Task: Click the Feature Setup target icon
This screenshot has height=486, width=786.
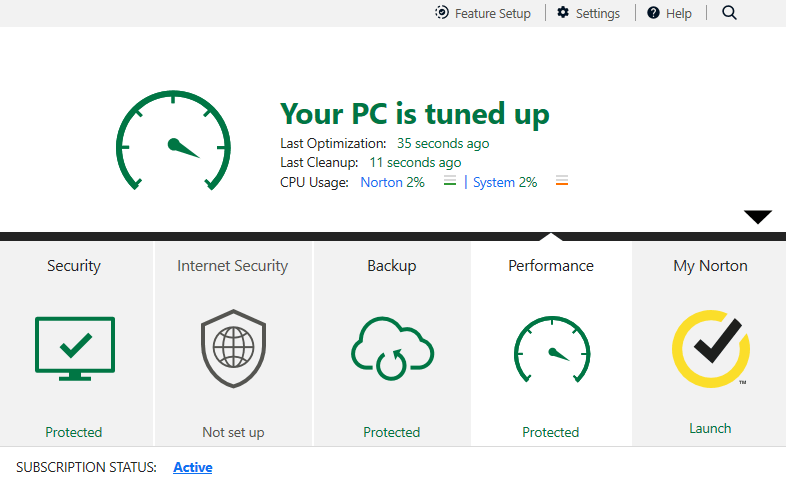Action: [x=442, y=13]
